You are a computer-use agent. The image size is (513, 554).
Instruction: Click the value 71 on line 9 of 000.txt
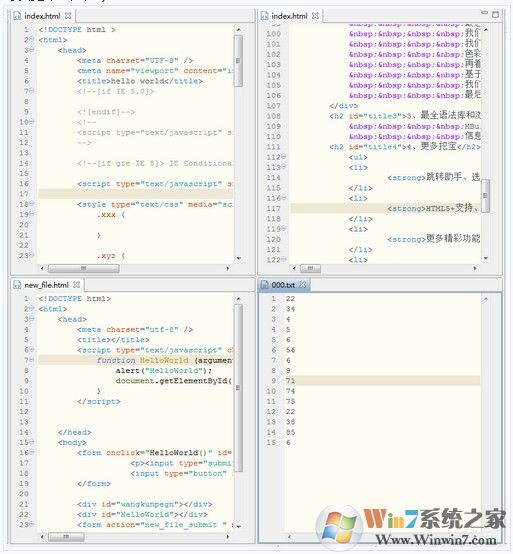290,381
